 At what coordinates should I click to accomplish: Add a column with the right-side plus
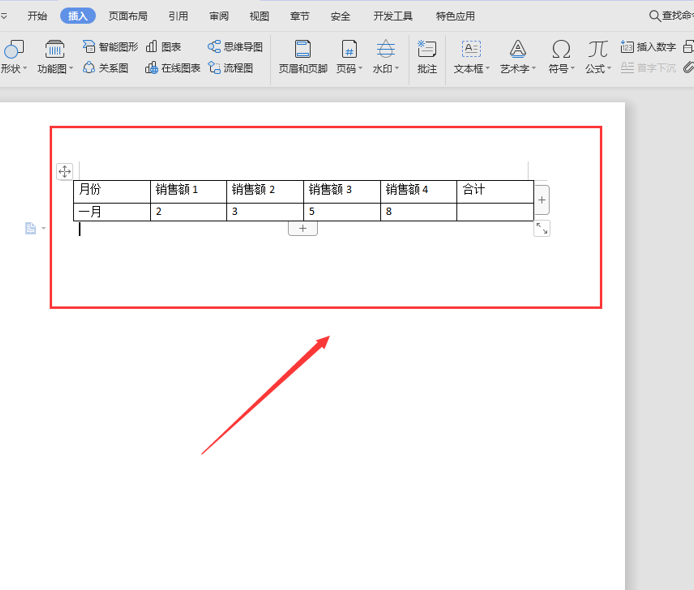pos(542,200)
